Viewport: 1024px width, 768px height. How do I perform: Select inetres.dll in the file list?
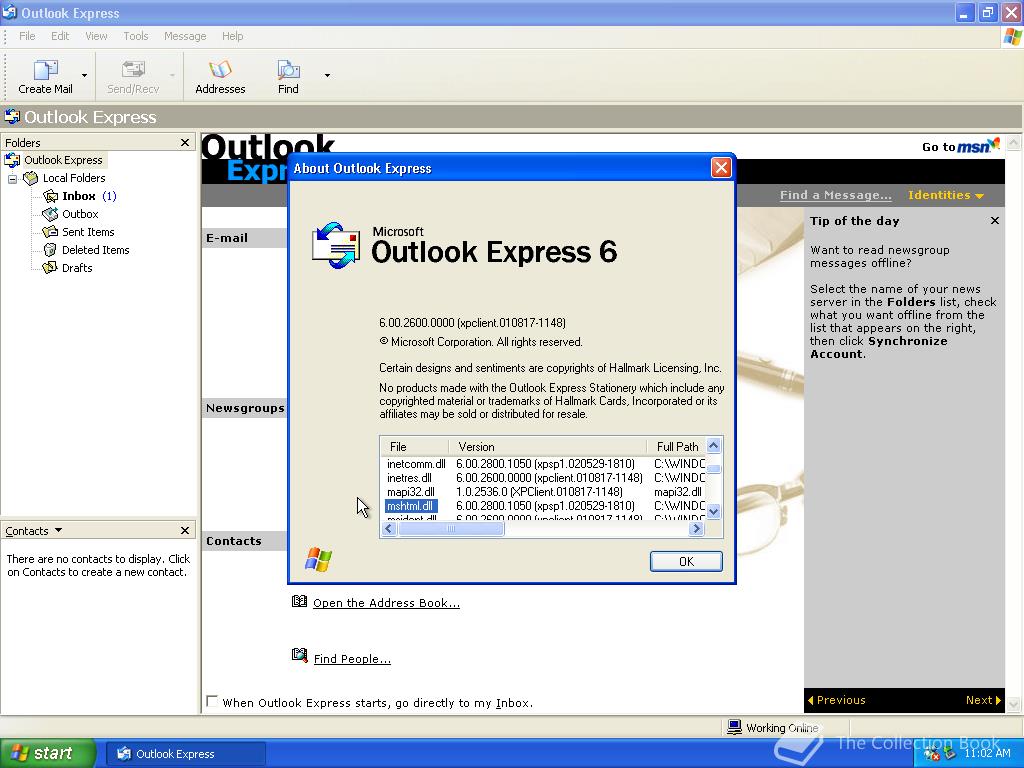coord(409,478)
